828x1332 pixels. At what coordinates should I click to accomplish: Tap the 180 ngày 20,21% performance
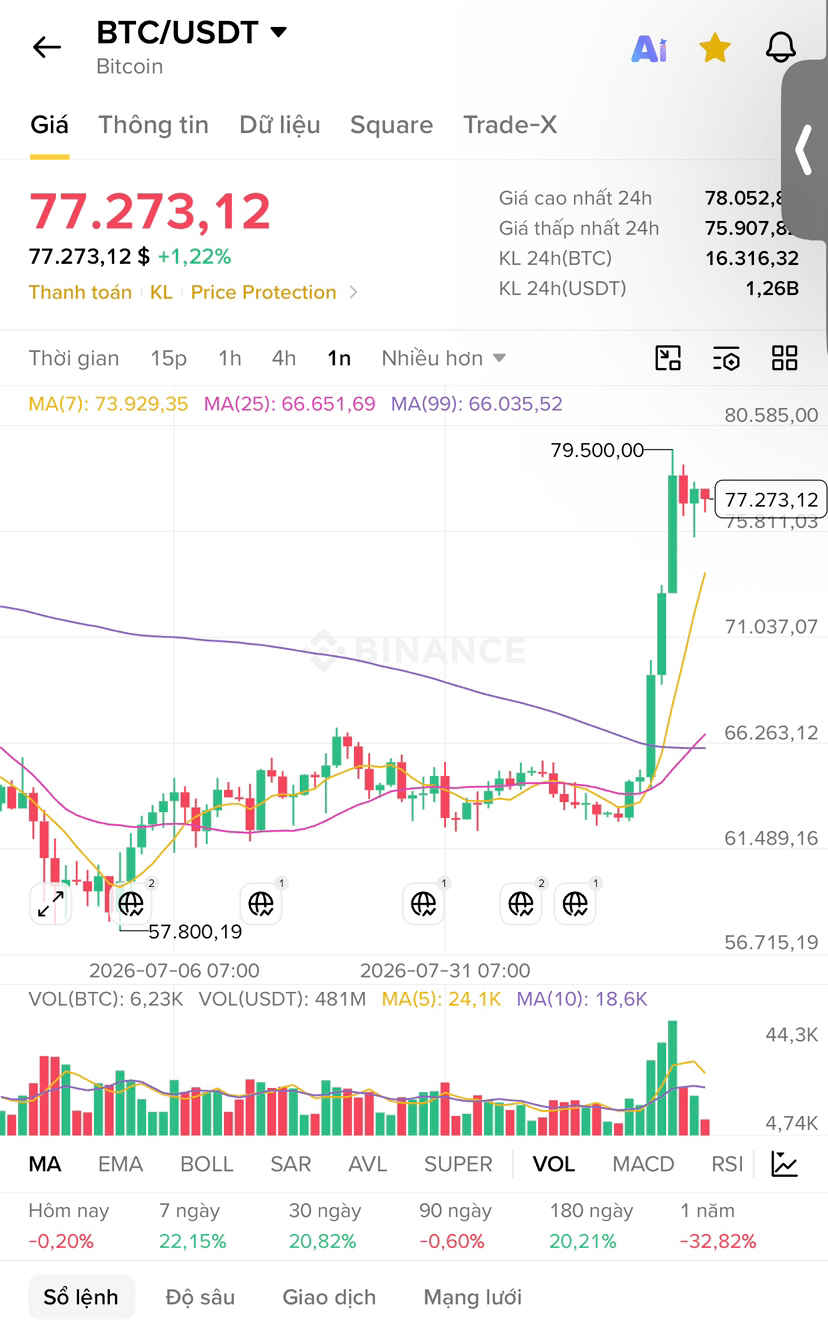[591, 1226]
